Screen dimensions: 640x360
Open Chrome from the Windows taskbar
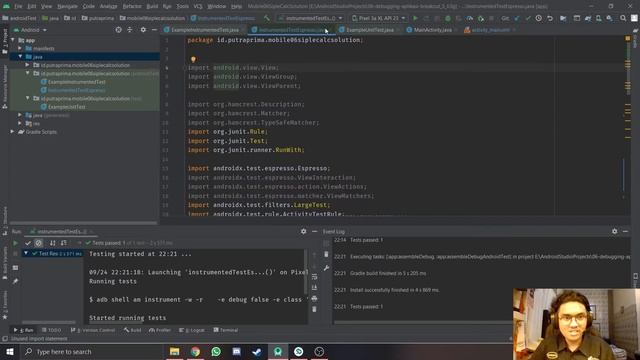pos(195,351)
